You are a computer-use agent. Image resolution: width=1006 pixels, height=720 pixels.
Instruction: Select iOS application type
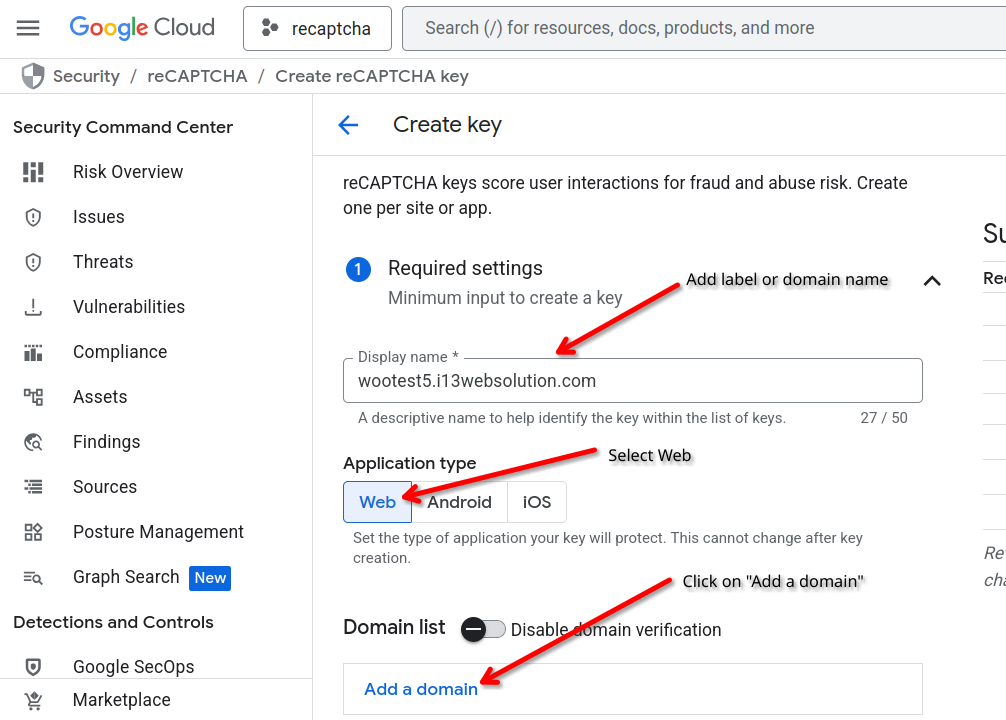pyautogui.click(x=537, y=502)
